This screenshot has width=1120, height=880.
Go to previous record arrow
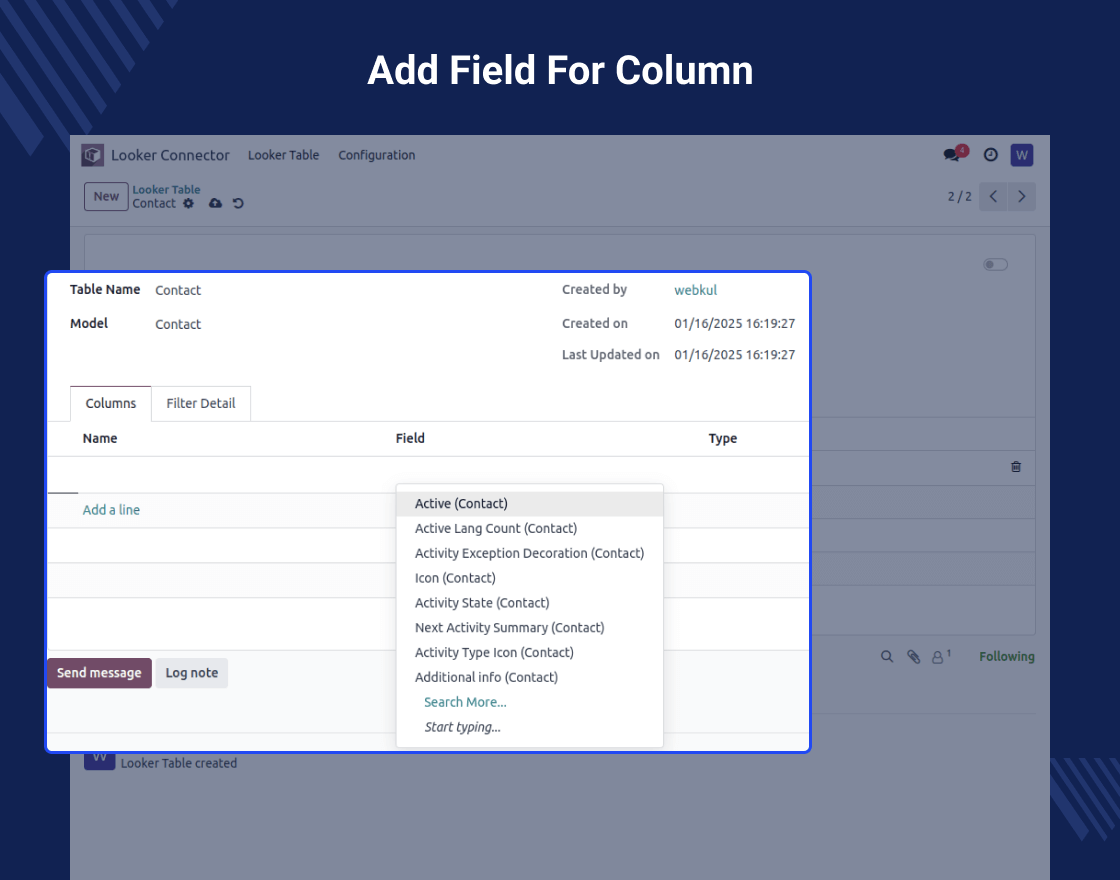[993, 196]
